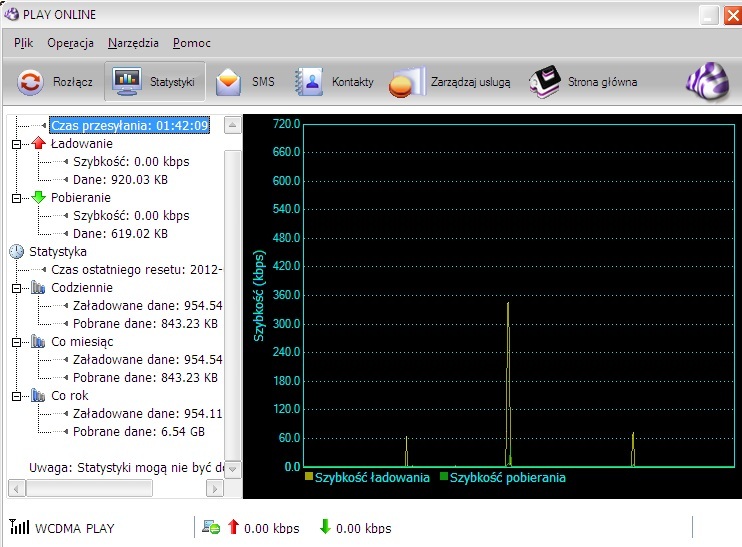Open the Statystyki monitor icon

click(127, 81)
